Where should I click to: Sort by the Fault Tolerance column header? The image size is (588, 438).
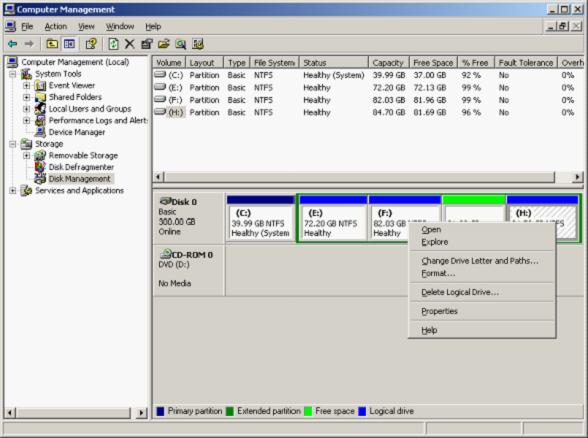[x=526, y=63]
